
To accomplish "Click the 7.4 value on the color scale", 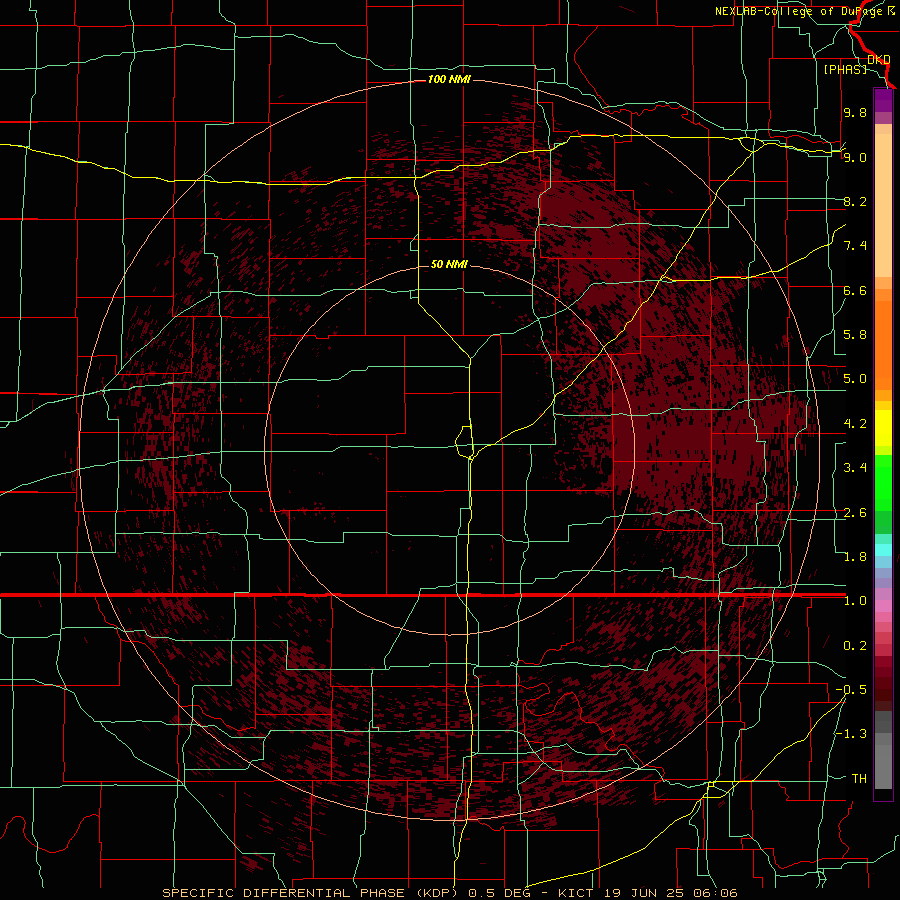I will pos(855,246).
